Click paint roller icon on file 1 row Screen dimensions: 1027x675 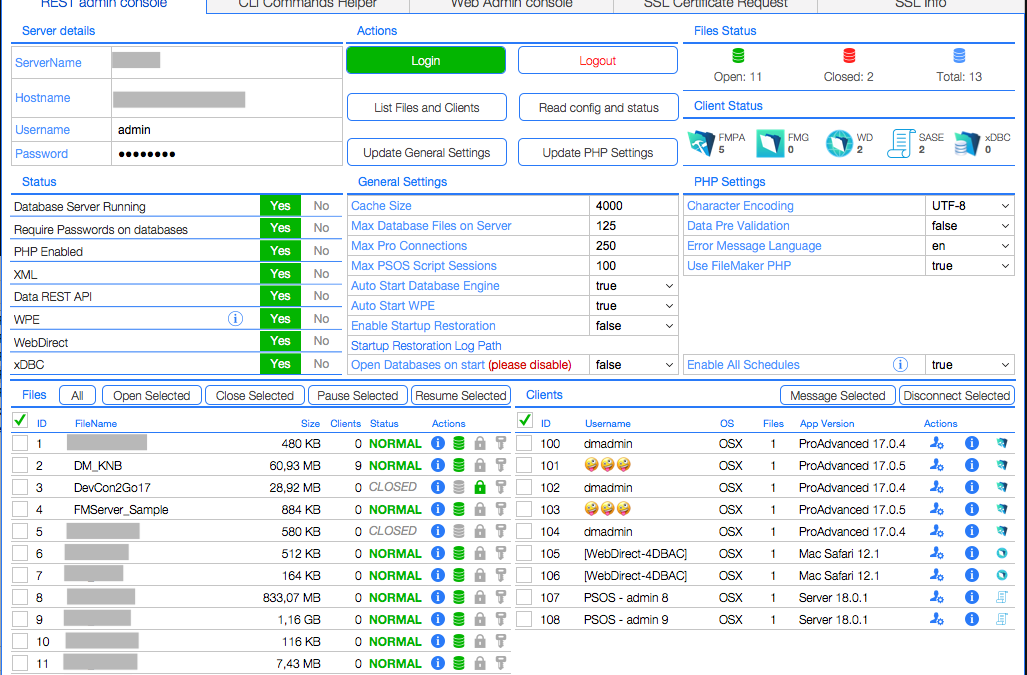501,443
